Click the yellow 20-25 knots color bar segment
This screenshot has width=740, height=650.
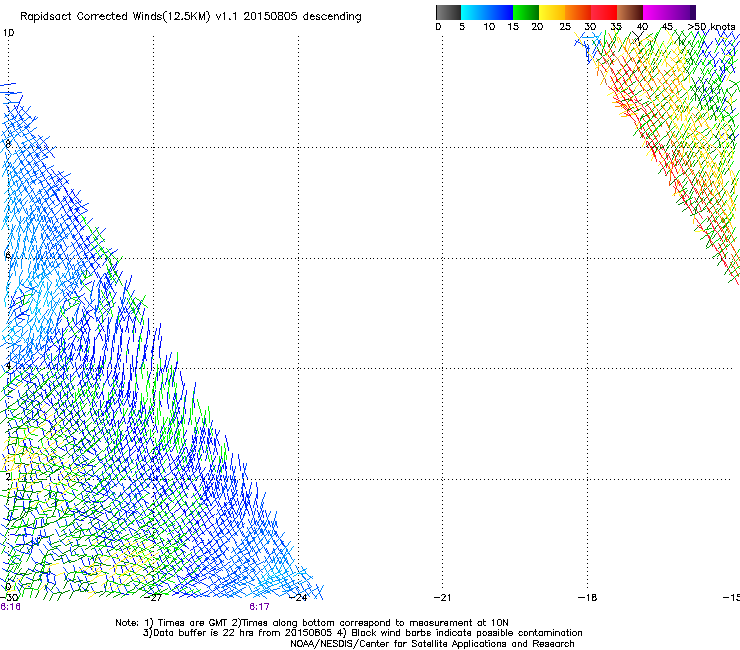coord(552,12)
